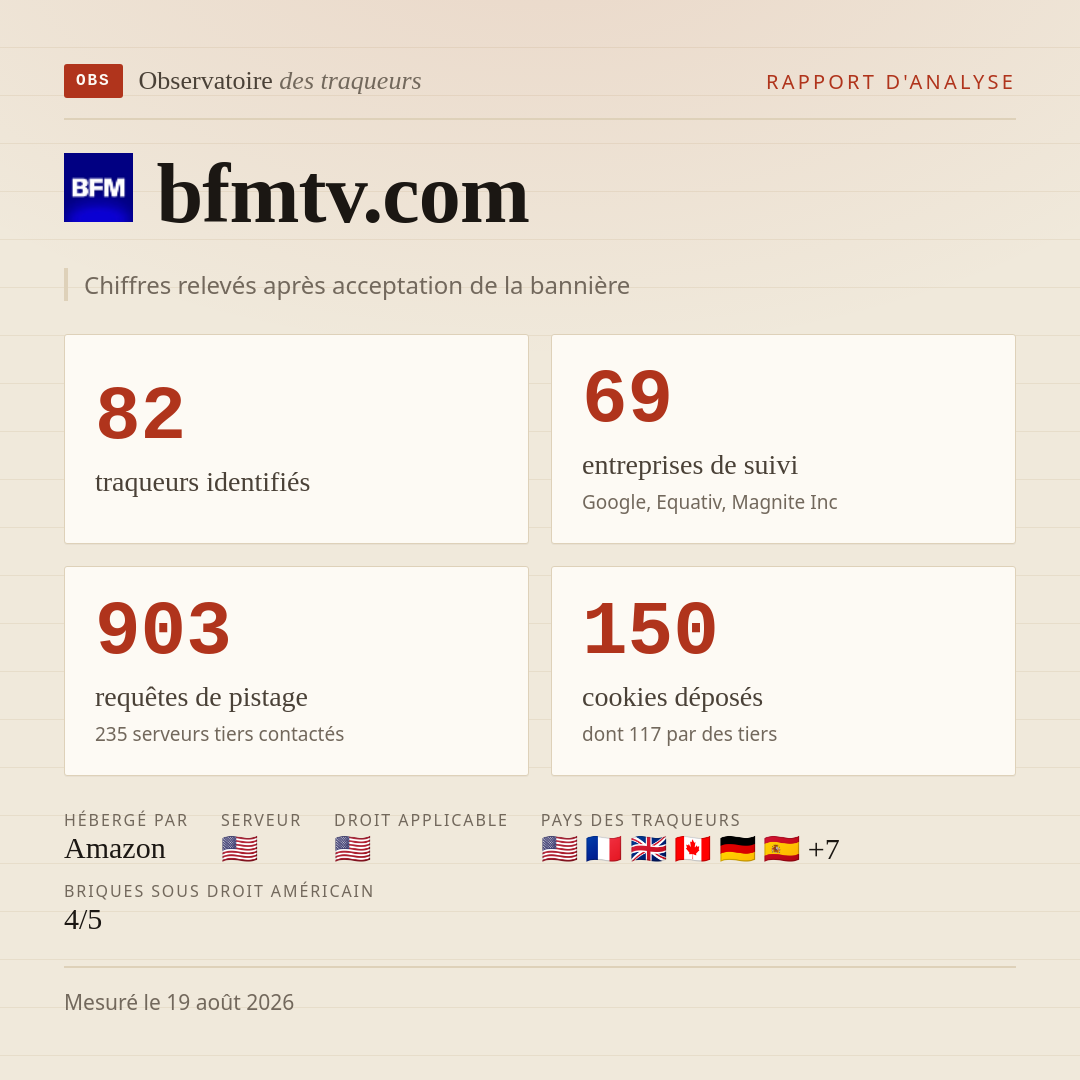Viewport: 1080px width, 1080px height.
Task: Click the SERVEUR column label
Action: coord(261,820)
